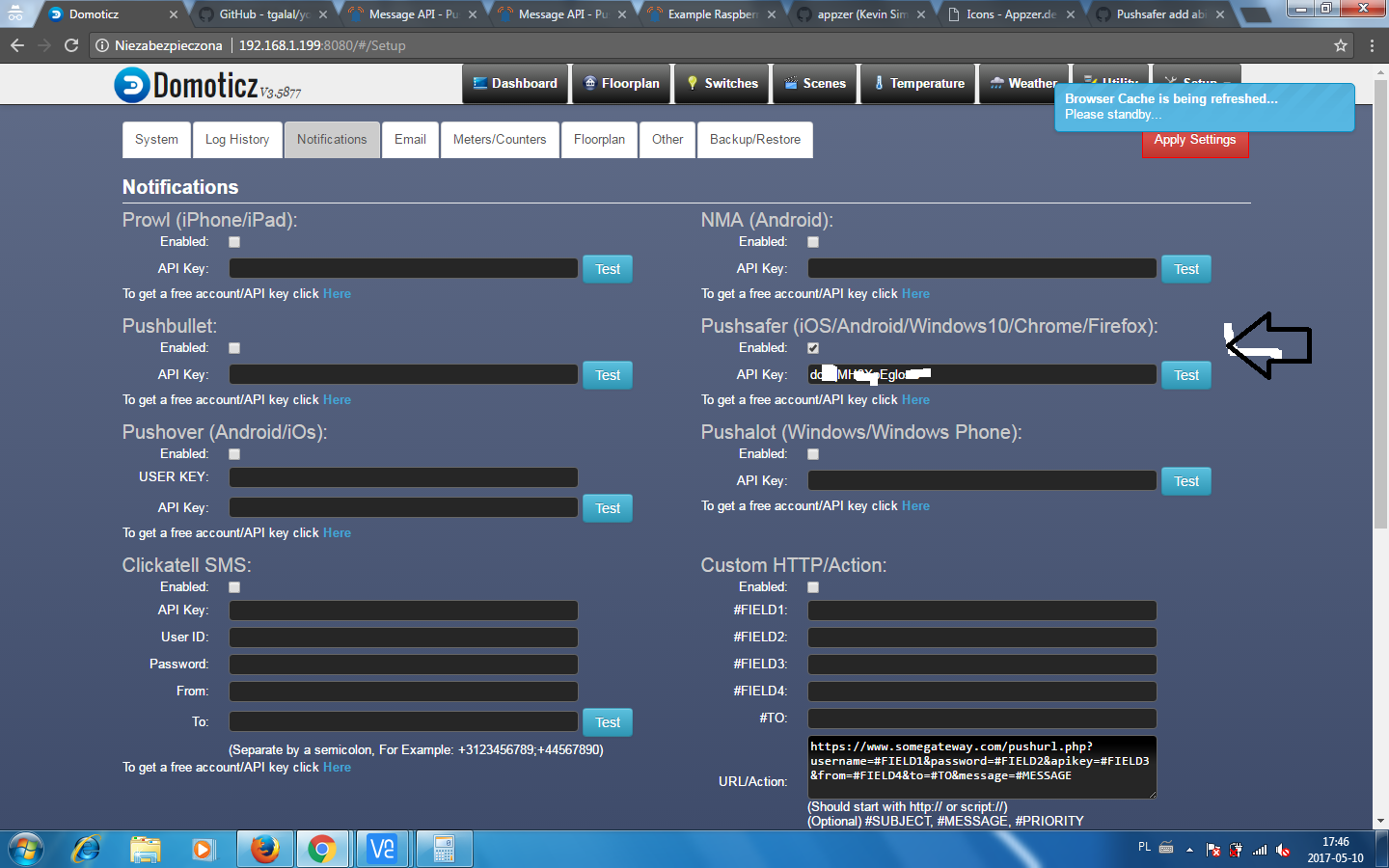1389x868 pixels.
Task: Open the Chrome menu three-dots icon
Action: (1372, 45)
